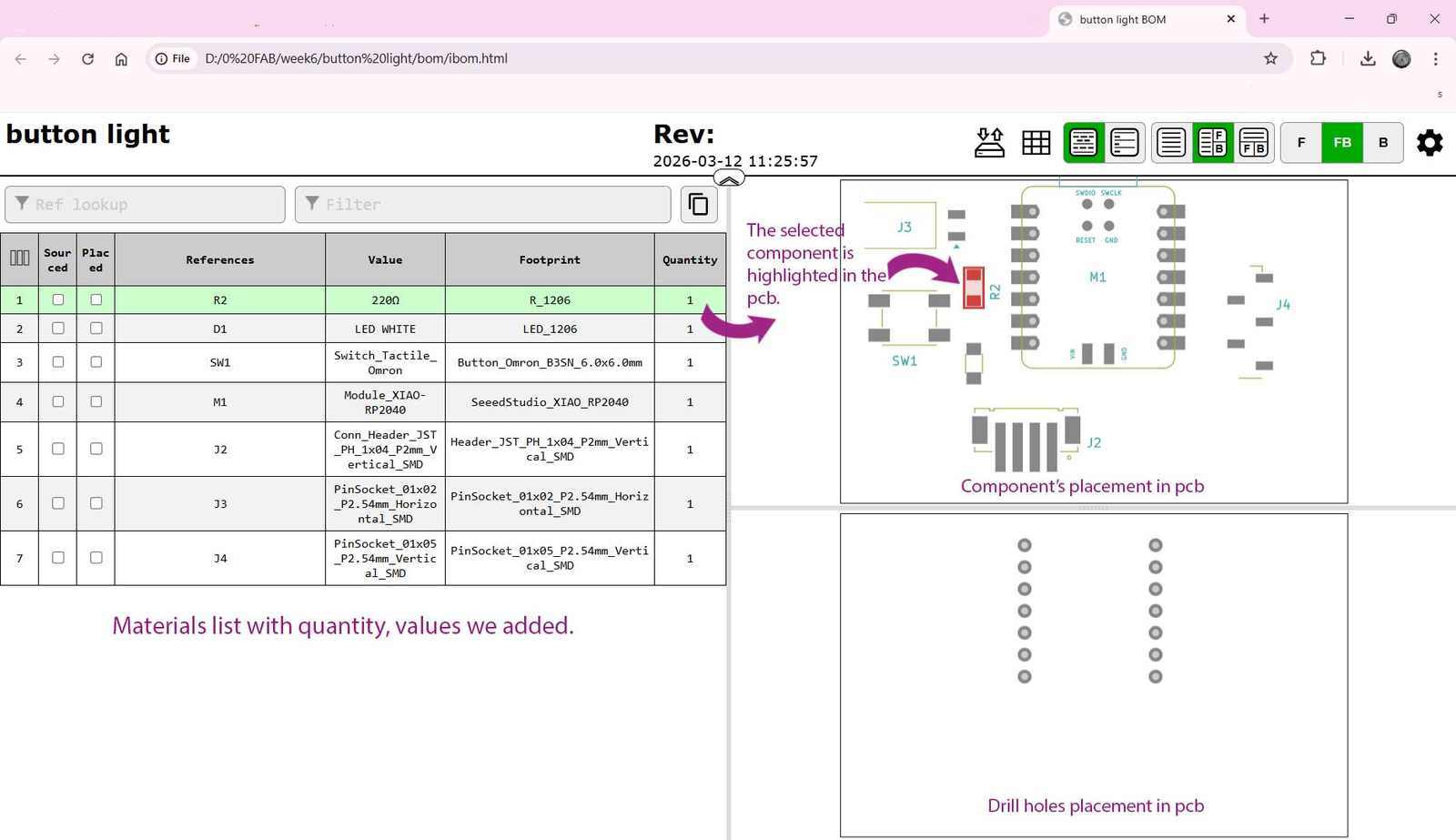Check the Sourced checkbox for R2
This screenshot has height=840, width=1456.
click(58, 299)
